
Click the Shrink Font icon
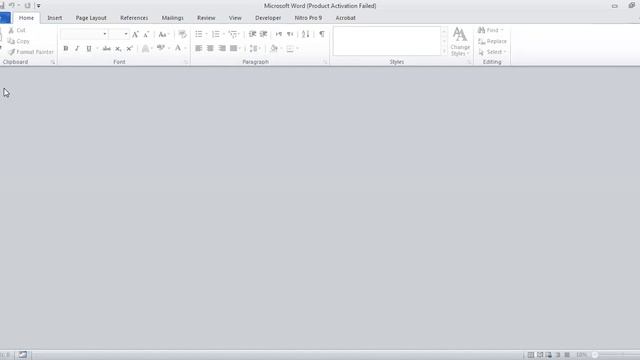tap(146, 34)
